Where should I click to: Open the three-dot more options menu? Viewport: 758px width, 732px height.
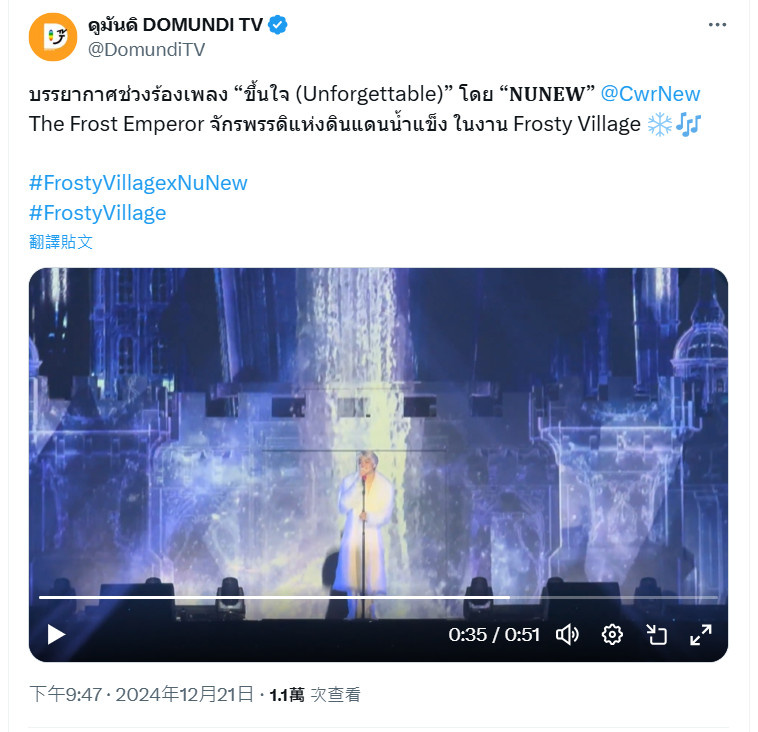[717, 25]
